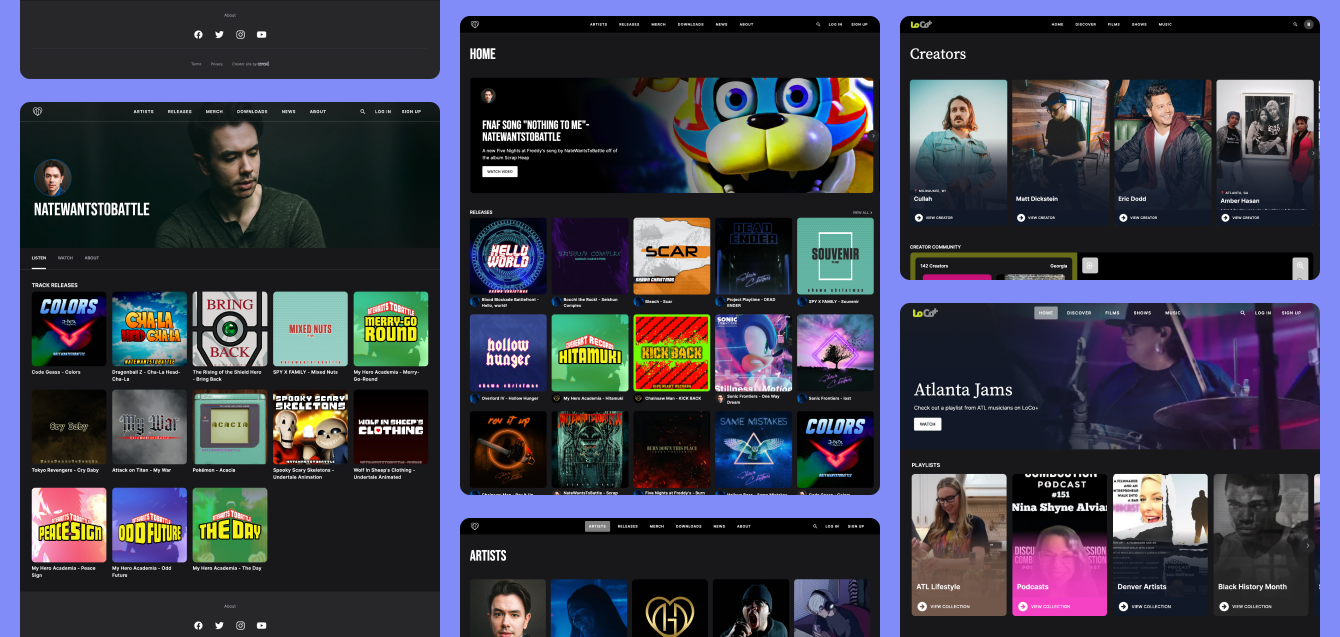
Task: Click highlighted Artists item on ARTISTS page navbar
Action: [x=598, y=526]
